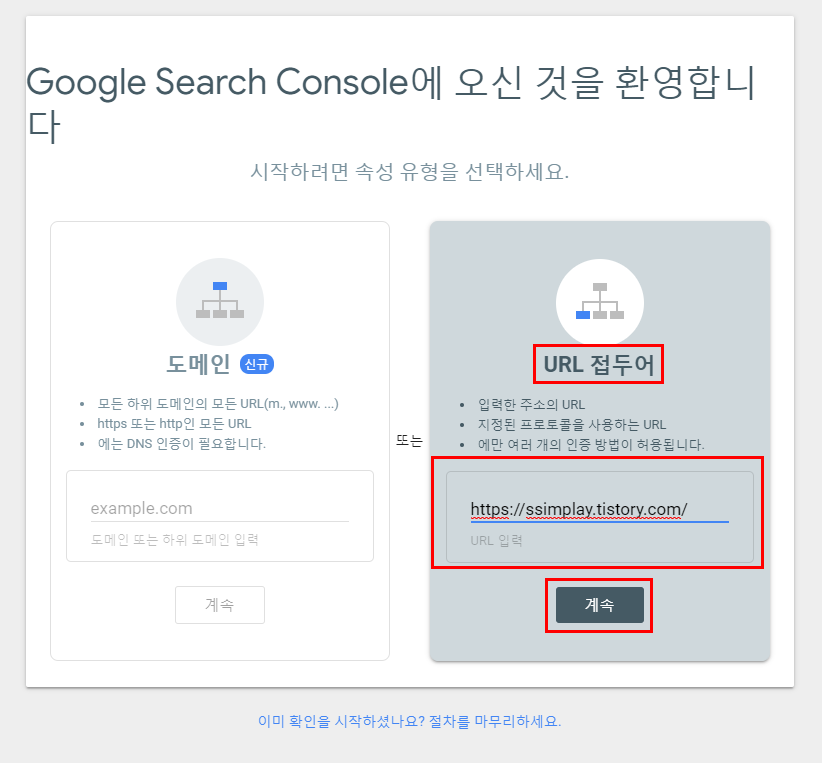822x763 pixels.
Task: Click the URL prefix property network icon
Action: coord(600,302)
